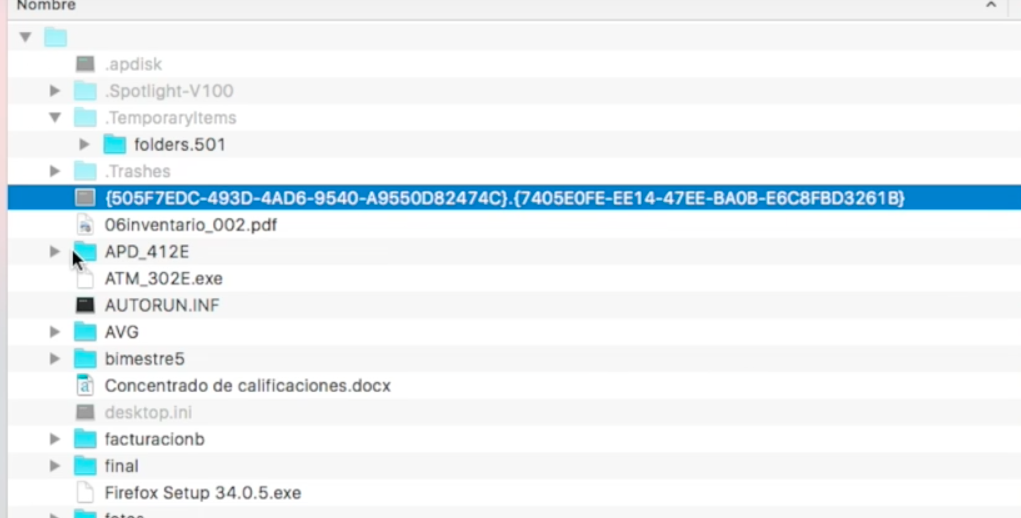Click the folders.501 folder icon
This screenshot has width=1021, height=518.
115,144
